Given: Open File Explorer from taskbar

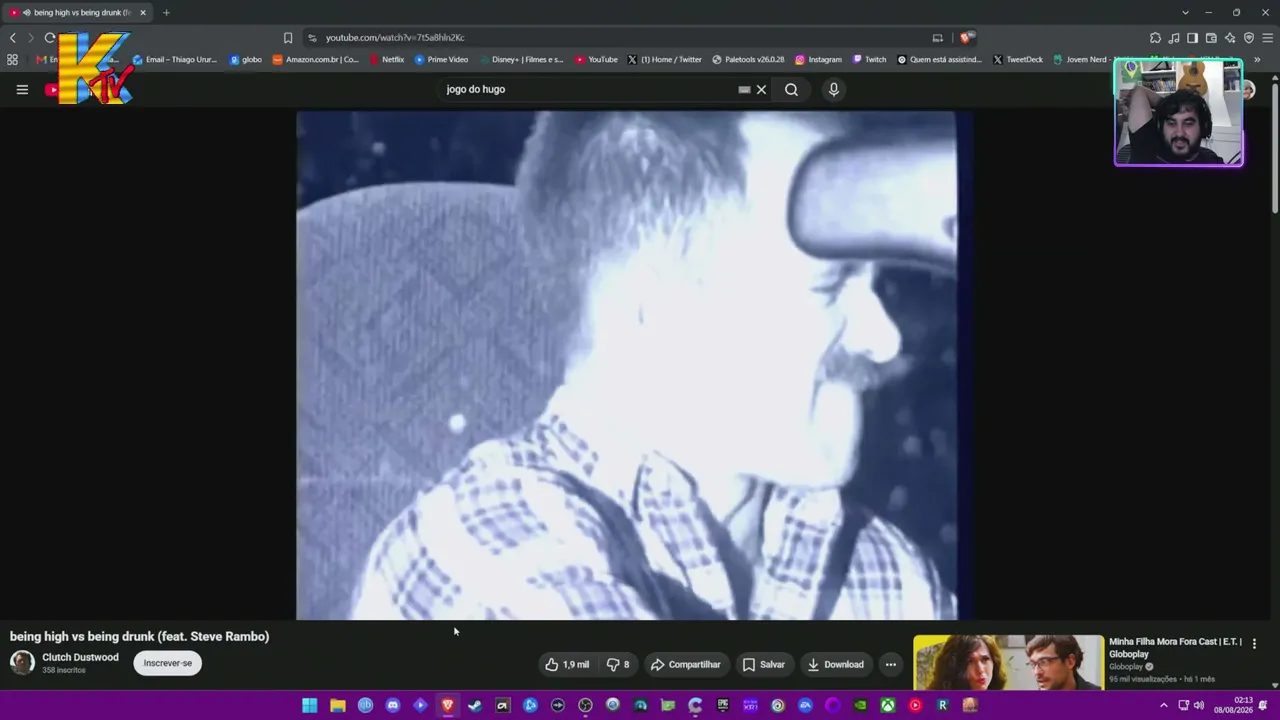Looking at the screenshot, I should point(338,706).
